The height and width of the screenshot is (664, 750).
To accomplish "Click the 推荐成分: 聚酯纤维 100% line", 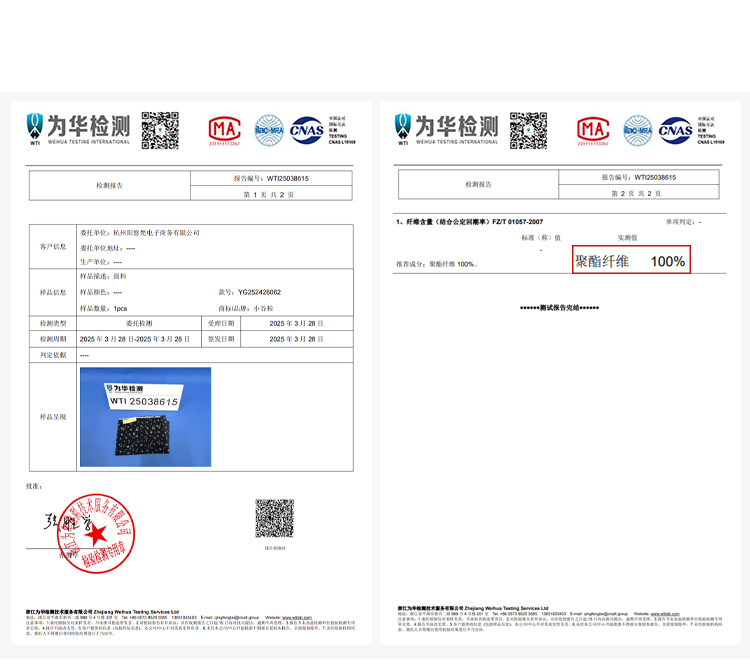I will 436,264.
